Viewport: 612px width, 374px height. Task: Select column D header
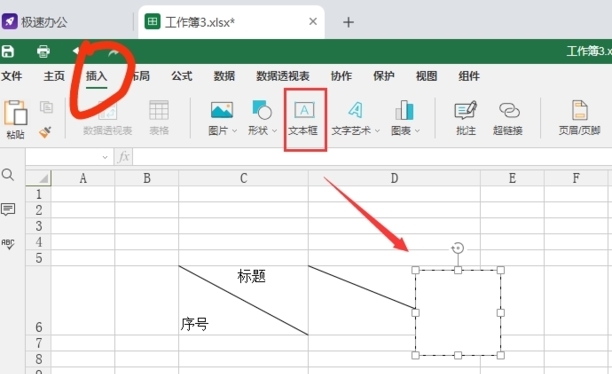click(395, 178)
